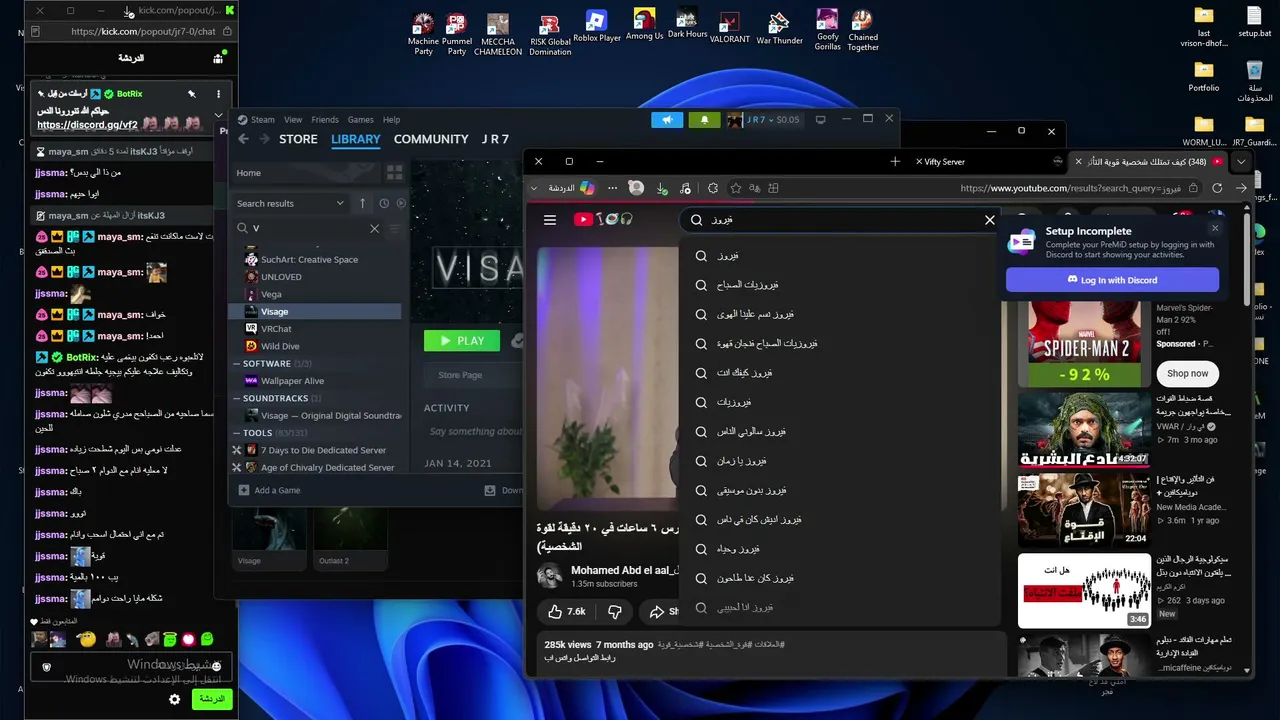Image resolution: width=1280 pixels, height=720 pixels.
Task: Open Among Us desktop icon
Action: [644, 25]
